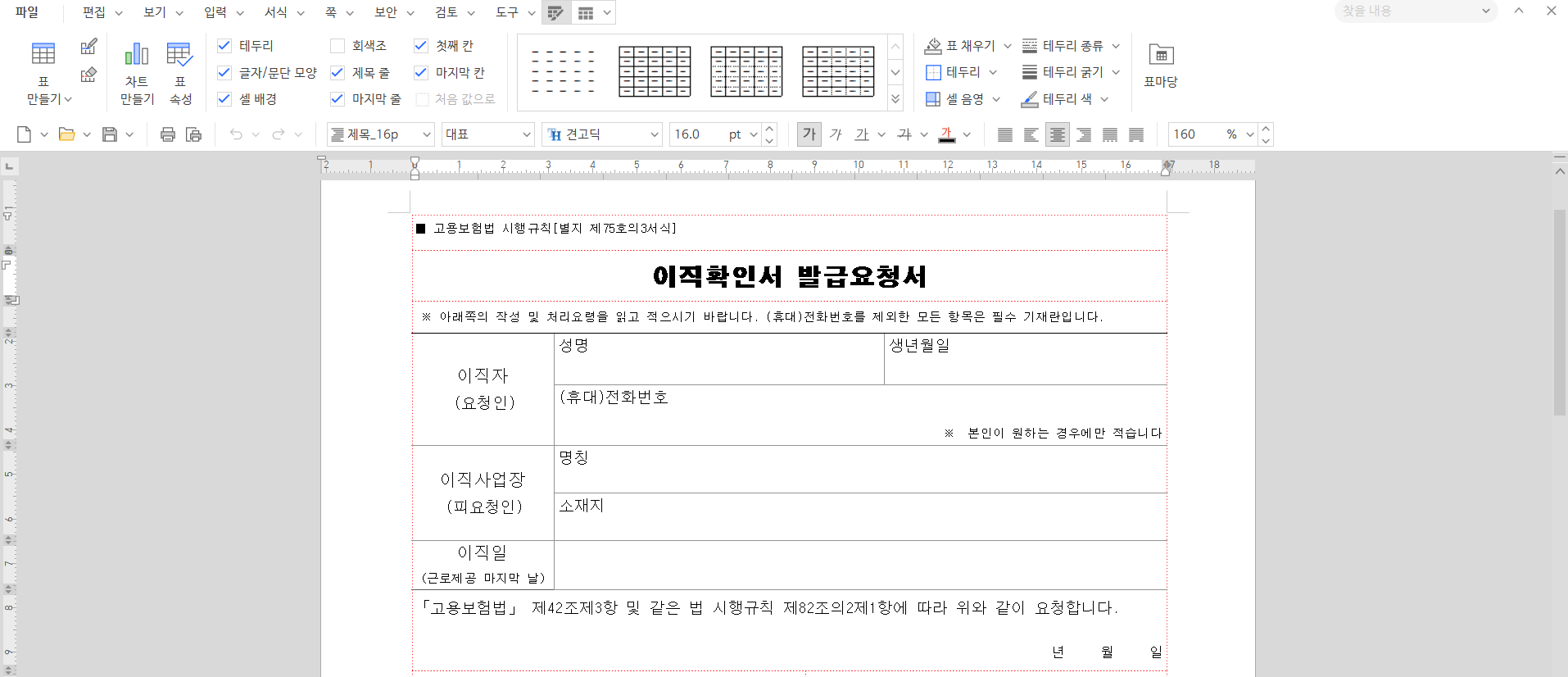Click center alignment icon
The height and width of the screenshot is (677, 1568).
click(x=1058, y=134)
